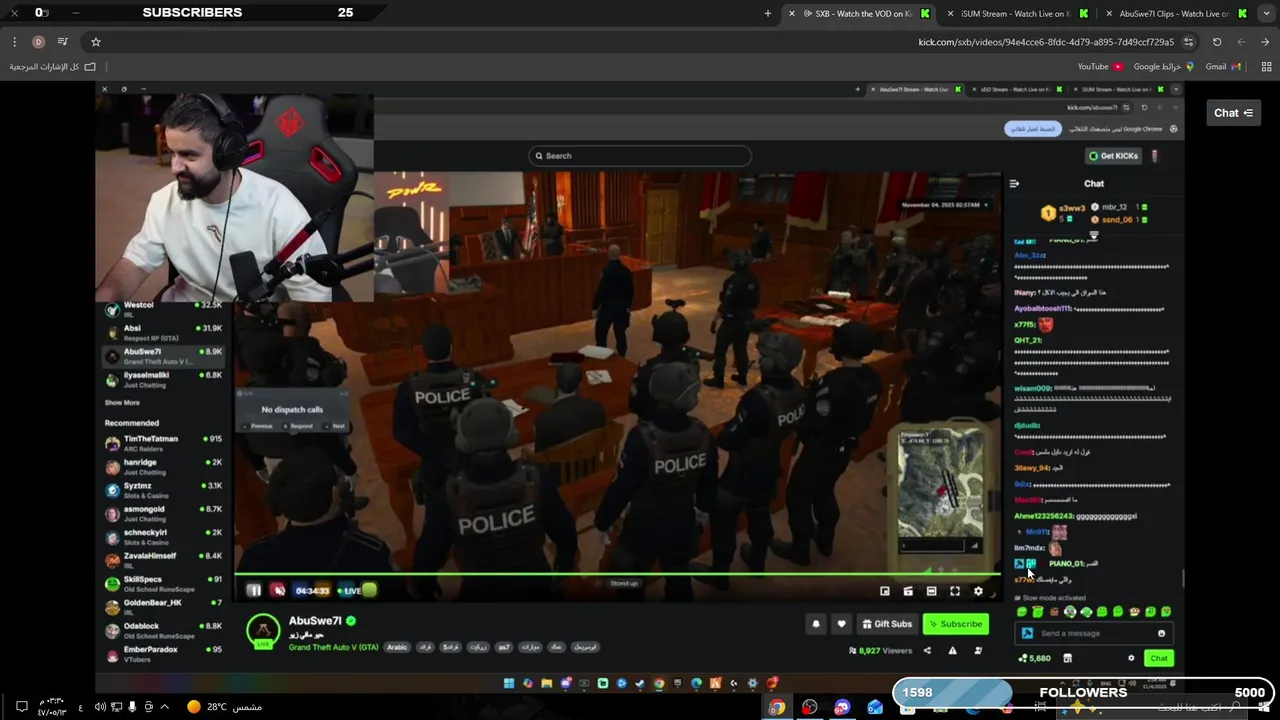Open the asmongold recommended channel
This screenshot has width=1280, height=720.
(x=164, y=513)
